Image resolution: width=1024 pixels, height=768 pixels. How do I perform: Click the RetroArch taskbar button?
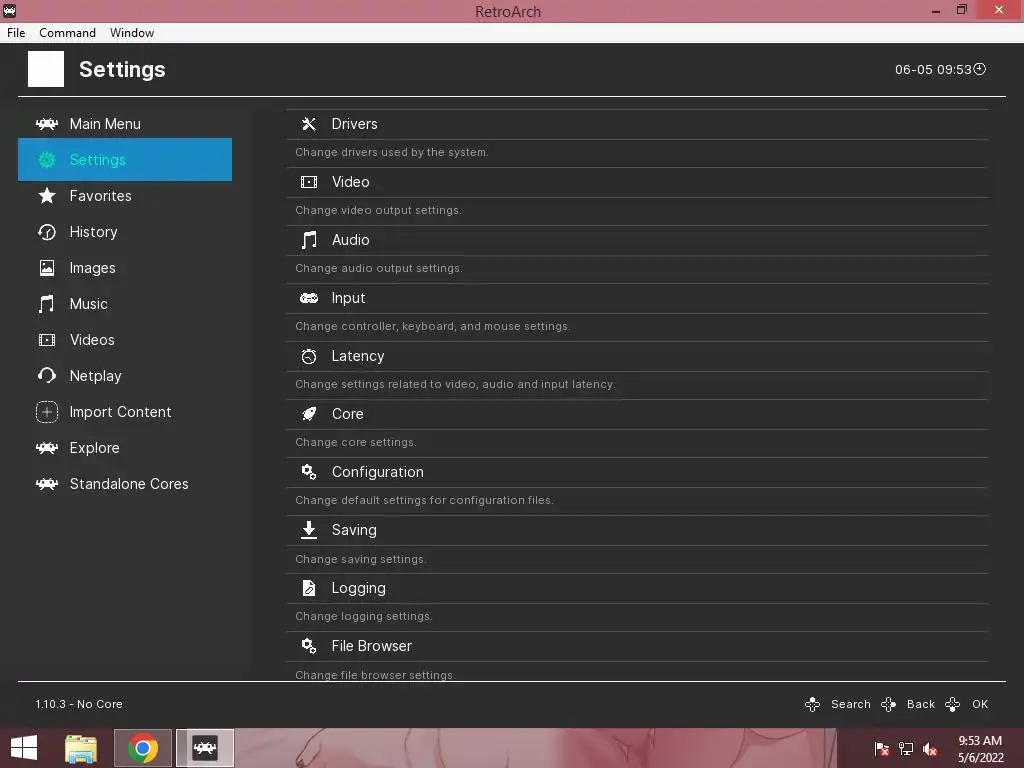tap(205, 748)
